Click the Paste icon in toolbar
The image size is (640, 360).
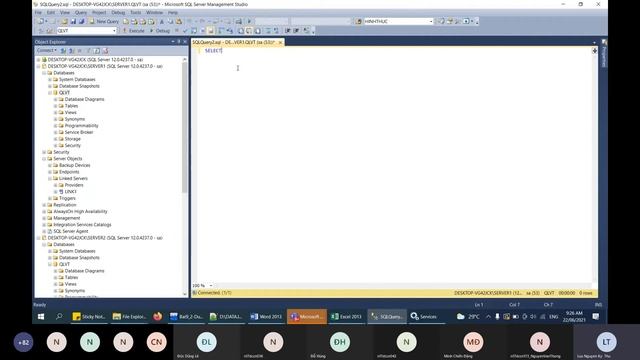tap(179, 21)
